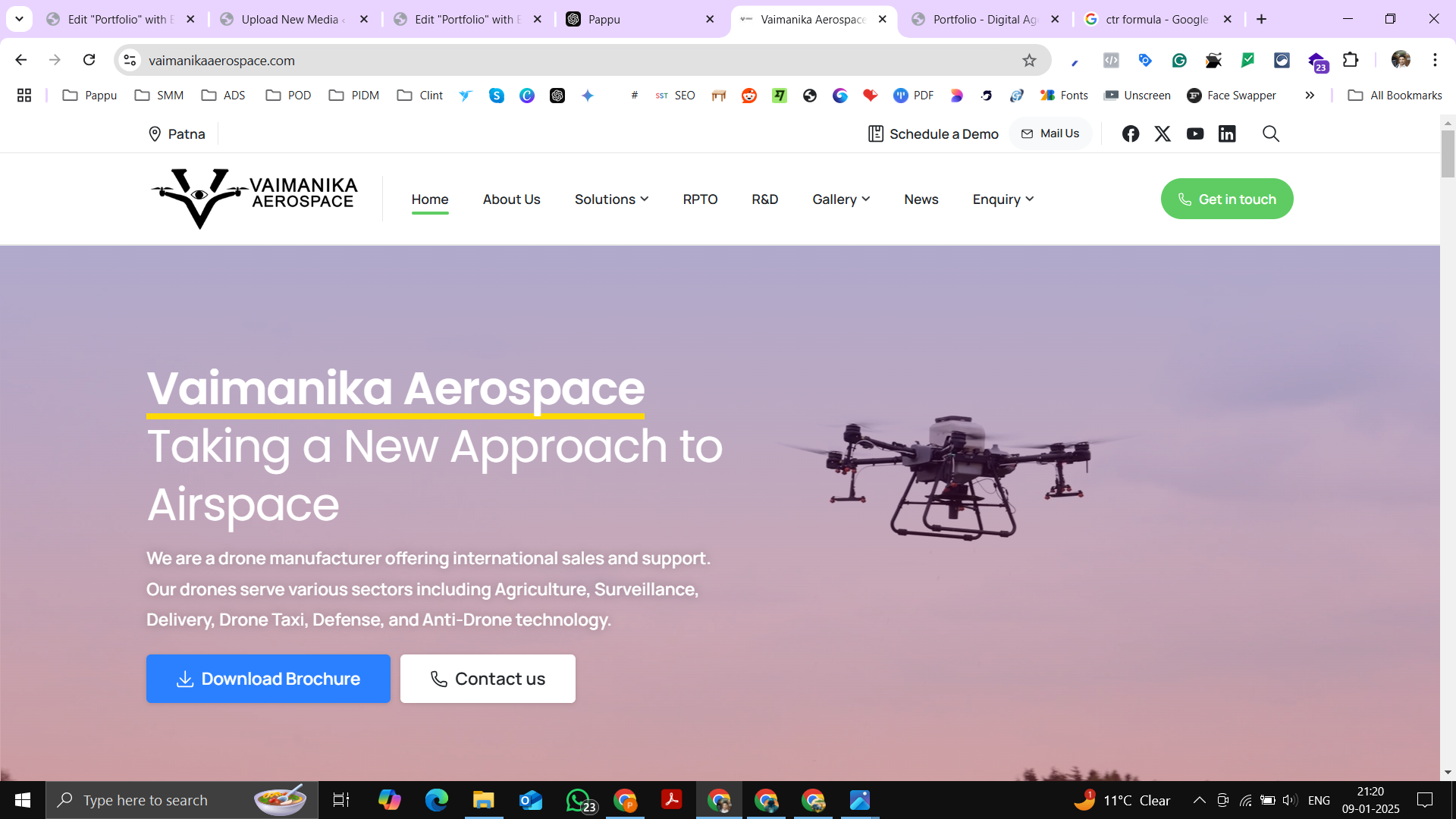Open the Unscreen bookmark

click(1137, 96)
